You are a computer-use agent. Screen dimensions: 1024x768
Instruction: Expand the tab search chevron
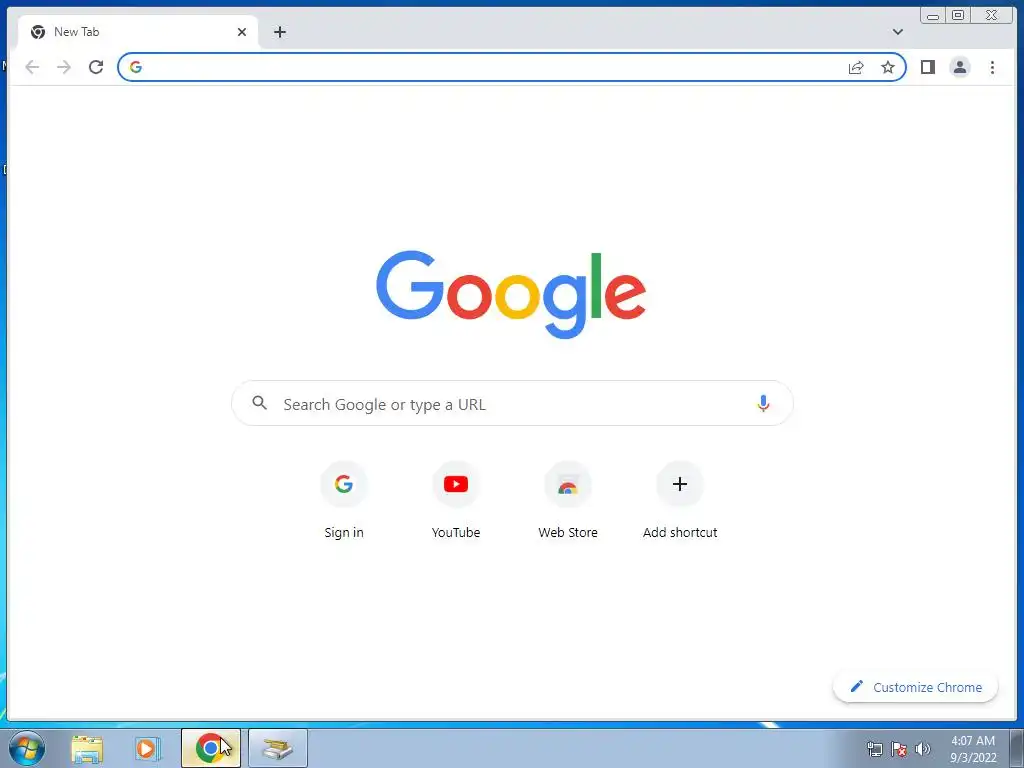[x=897, y=32]
